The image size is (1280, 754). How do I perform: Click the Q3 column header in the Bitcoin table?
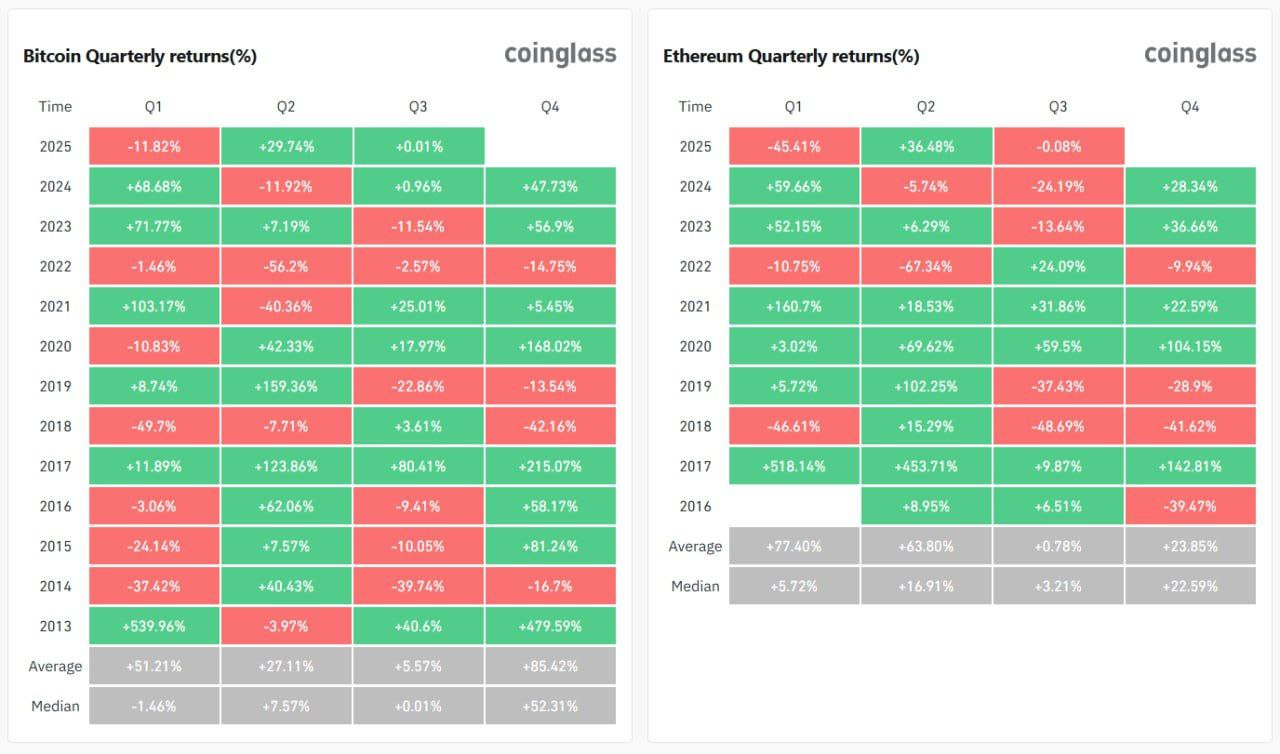418,106
